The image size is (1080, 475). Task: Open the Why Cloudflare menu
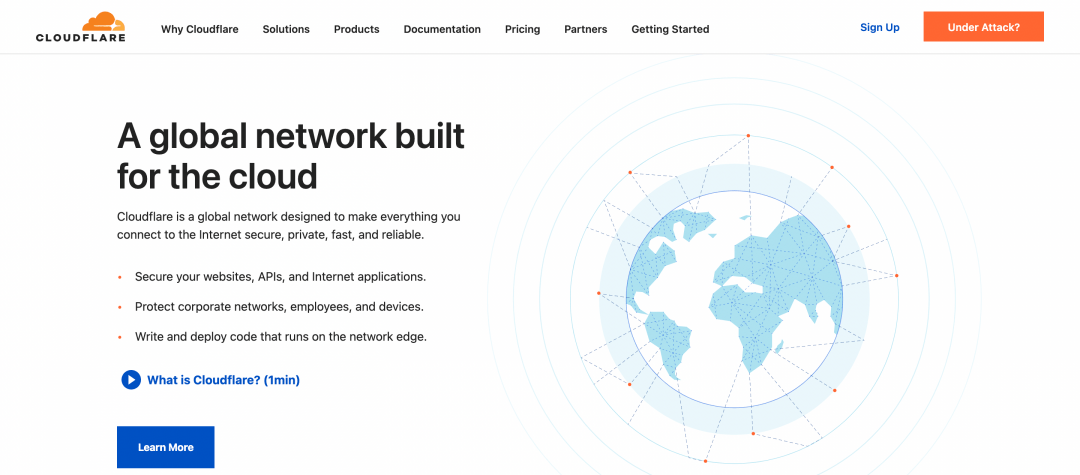tap(200, 29)
